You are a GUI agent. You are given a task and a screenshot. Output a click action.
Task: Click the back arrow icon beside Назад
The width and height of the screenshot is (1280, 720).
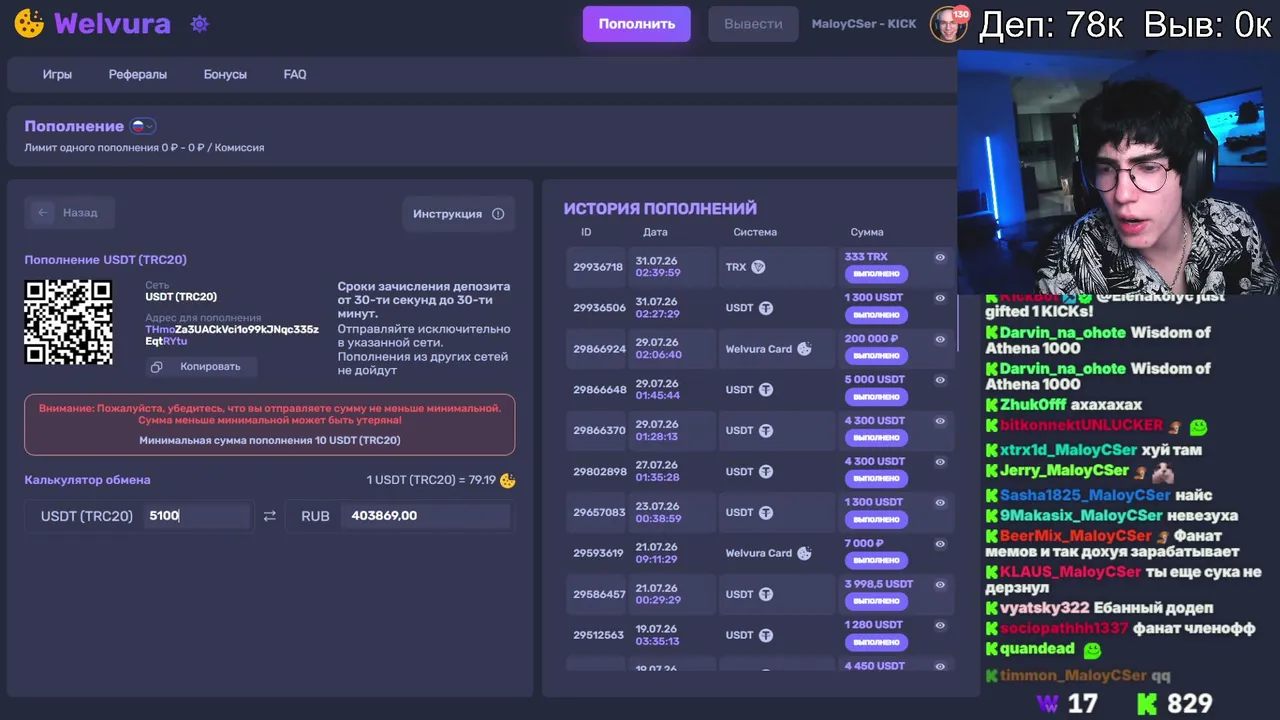[x=42, y=213]
